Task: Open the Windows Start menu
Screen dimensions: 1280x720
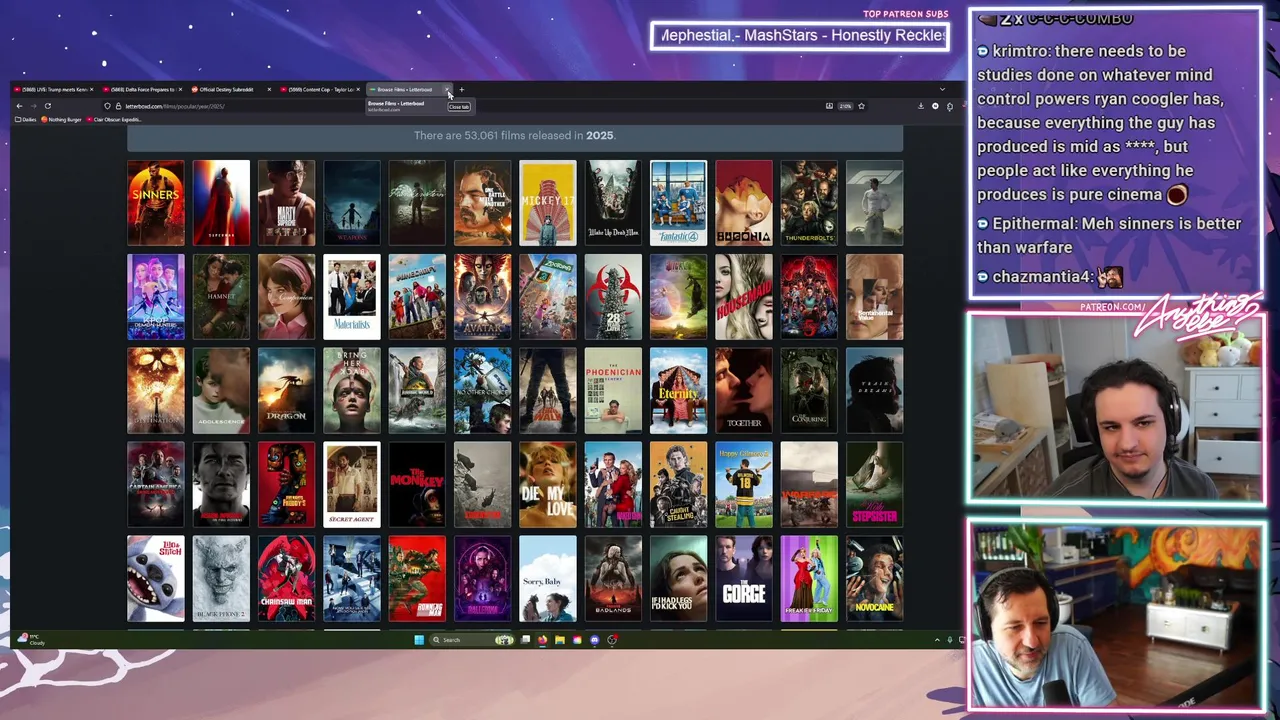Action: point(419,640)
